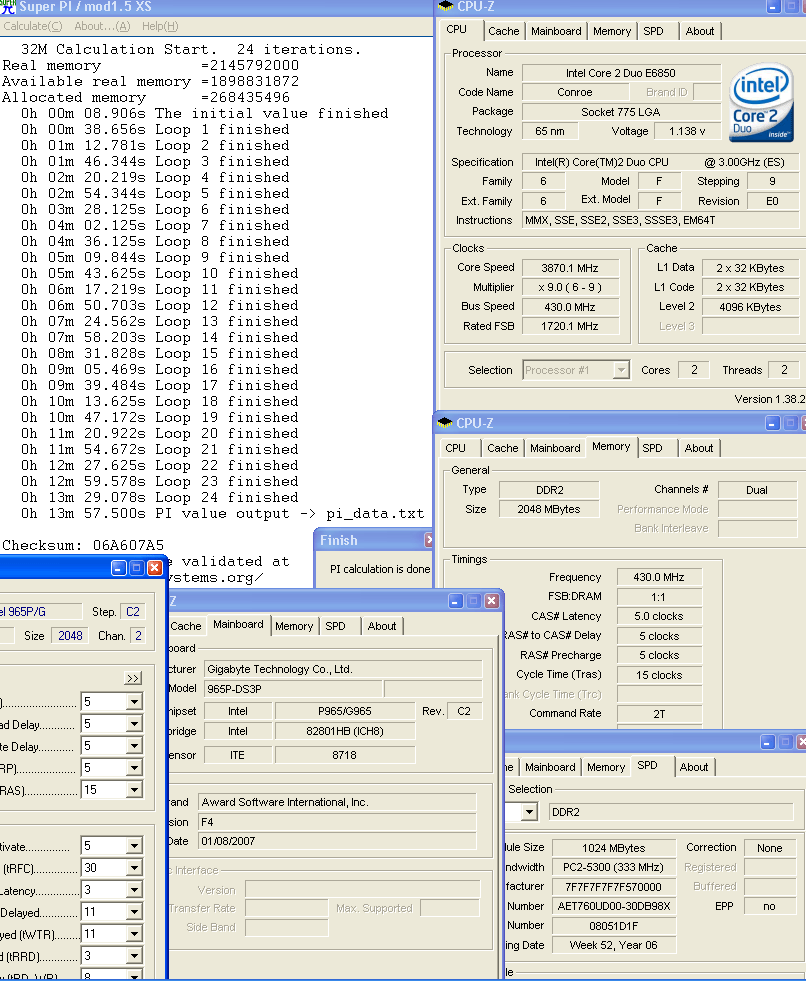Click the >> expand button in timings window
This screenshot has height=981, width=806.
133,678
